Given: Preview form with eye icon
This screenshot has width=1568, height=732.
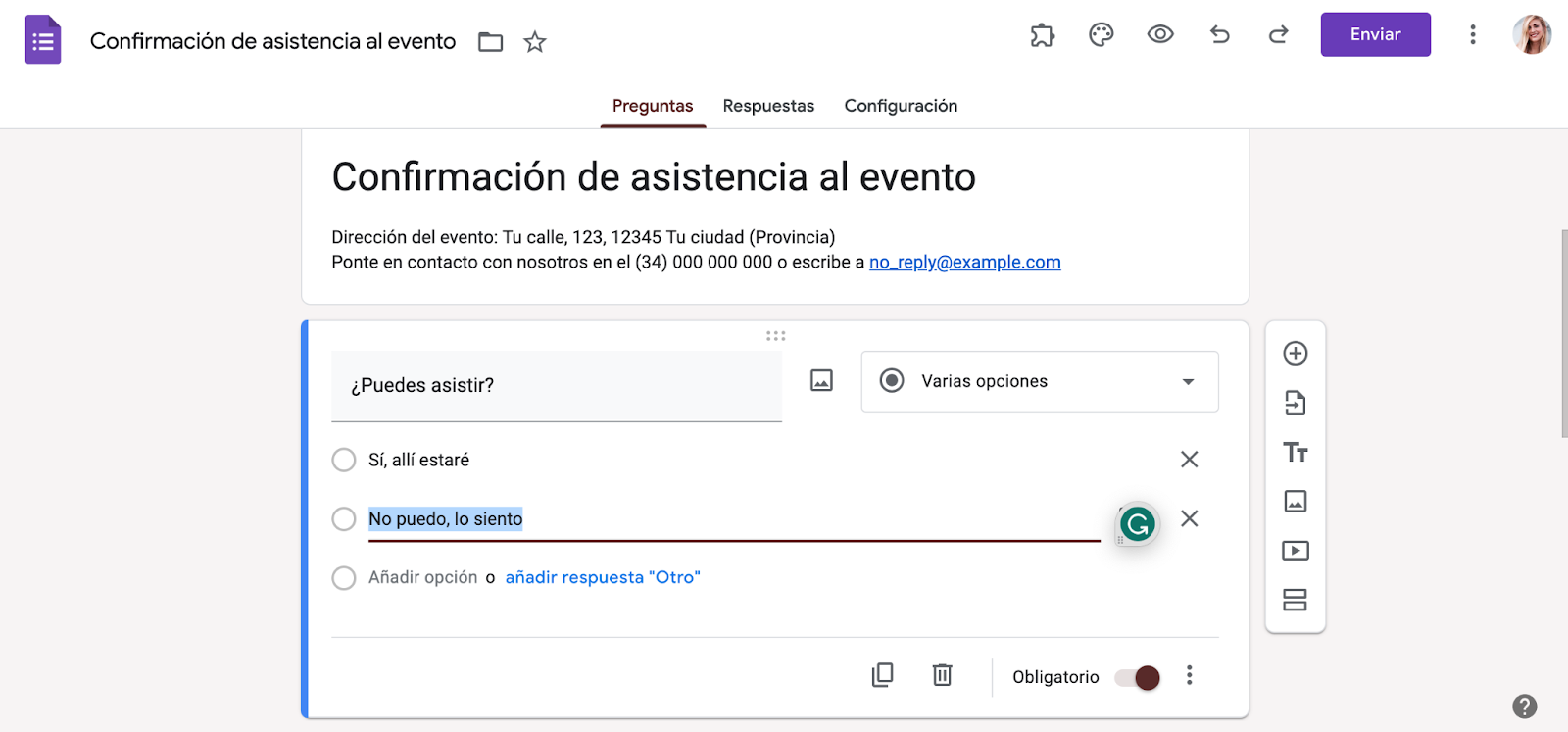Looking at the screenshot, I should coord(1160,35).
